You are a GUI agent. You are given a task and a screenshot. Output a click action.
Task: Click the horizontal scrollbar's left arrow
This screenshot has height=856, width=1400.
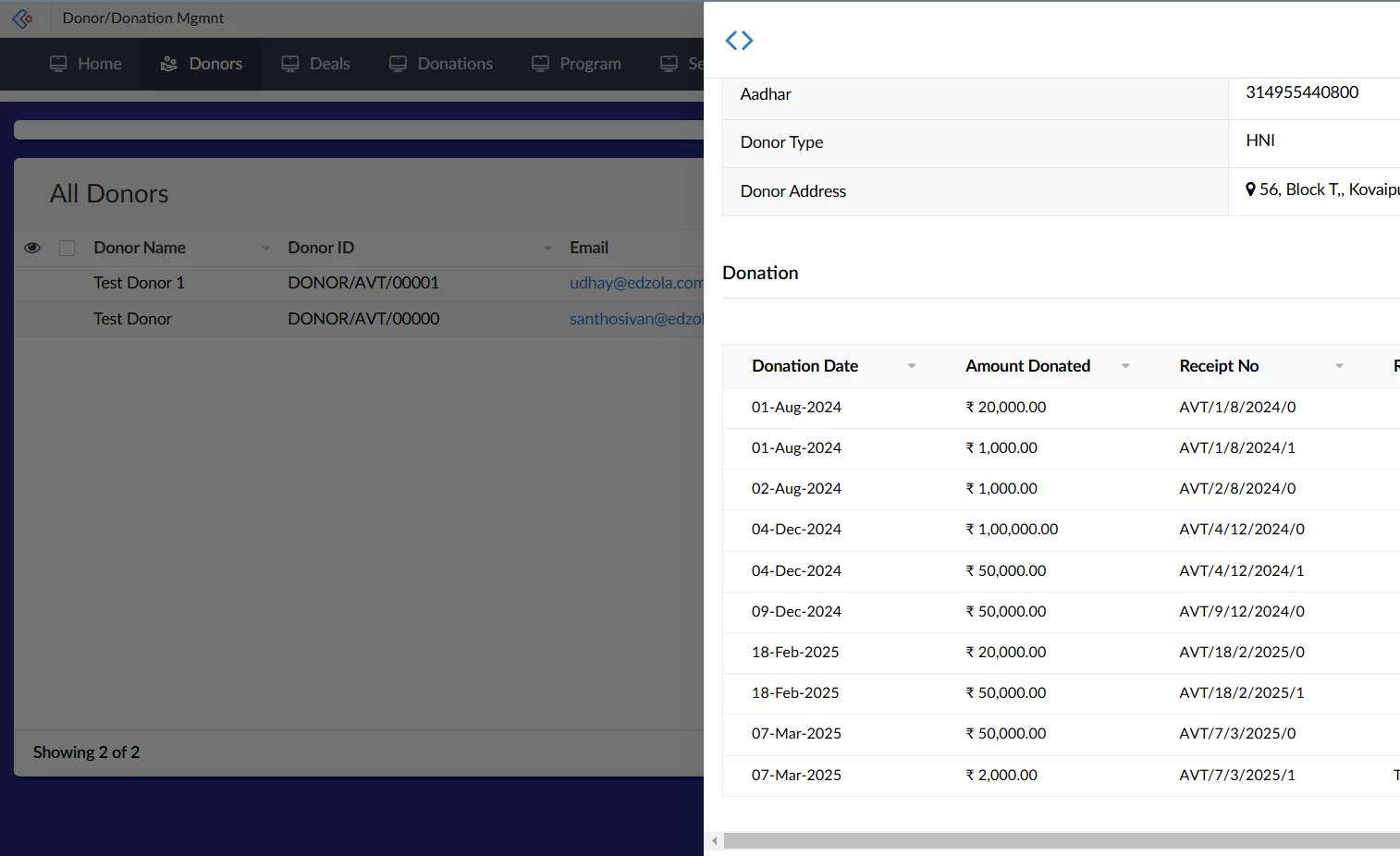pyautogui.click(x=714, y=841)
